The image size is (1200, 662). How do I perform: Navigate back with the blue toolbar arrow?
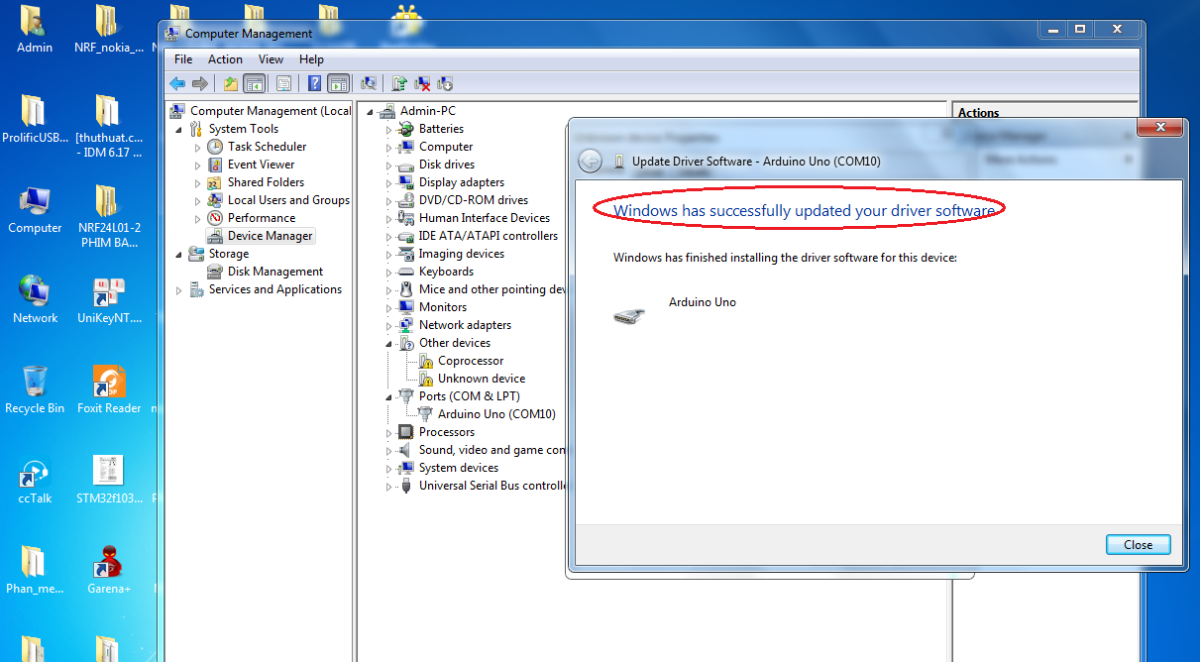(x=175, y=83)
